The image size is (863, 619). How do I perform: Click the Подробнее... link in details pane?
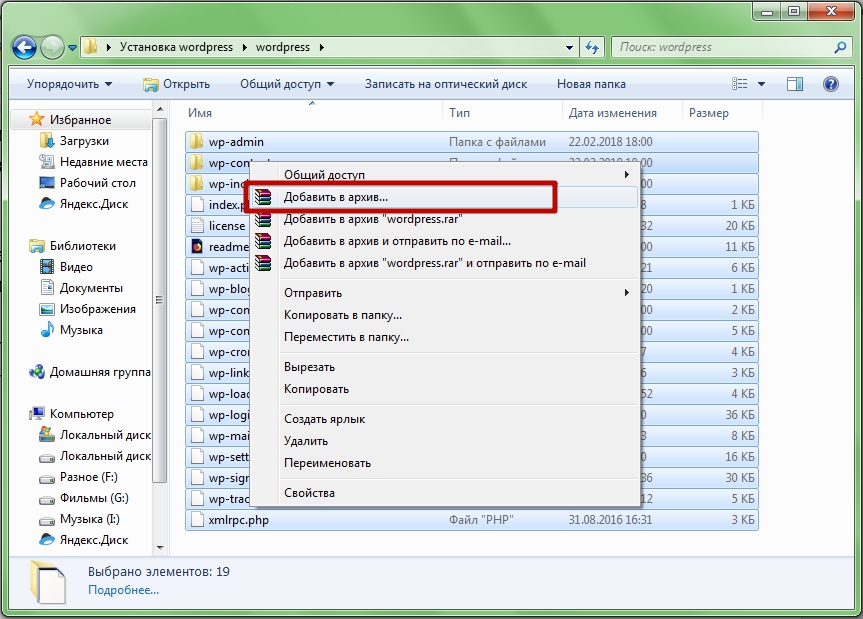click(x=123, y=590)
